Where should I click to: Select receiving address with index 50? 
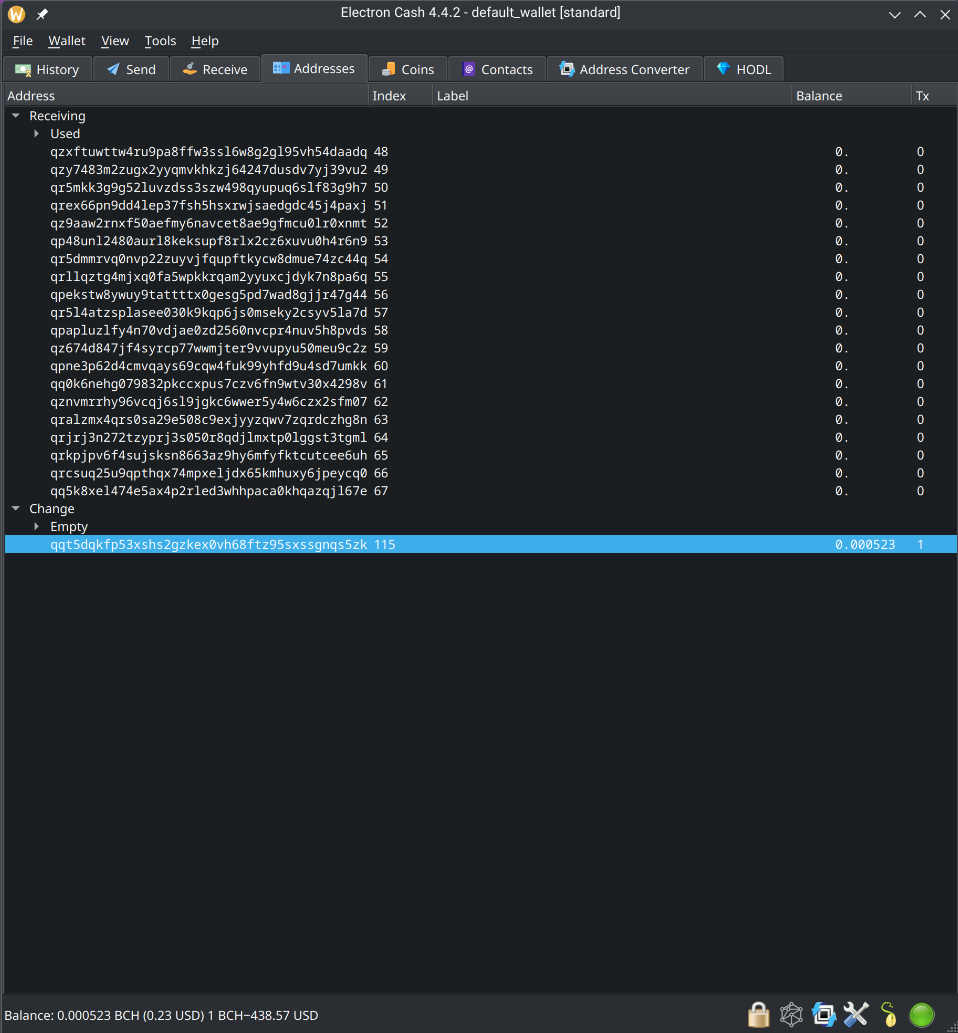(480, 187)
